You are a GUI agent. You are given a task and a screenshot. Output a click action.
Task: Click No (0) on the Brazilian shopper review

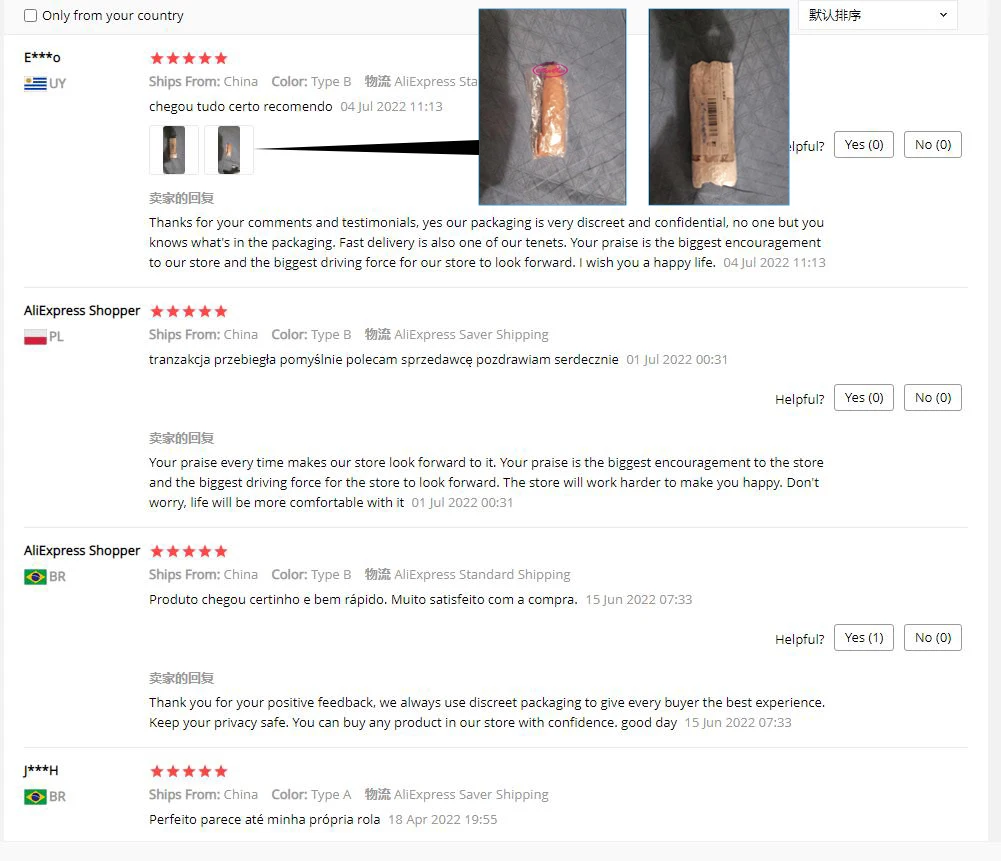[933, 638]
